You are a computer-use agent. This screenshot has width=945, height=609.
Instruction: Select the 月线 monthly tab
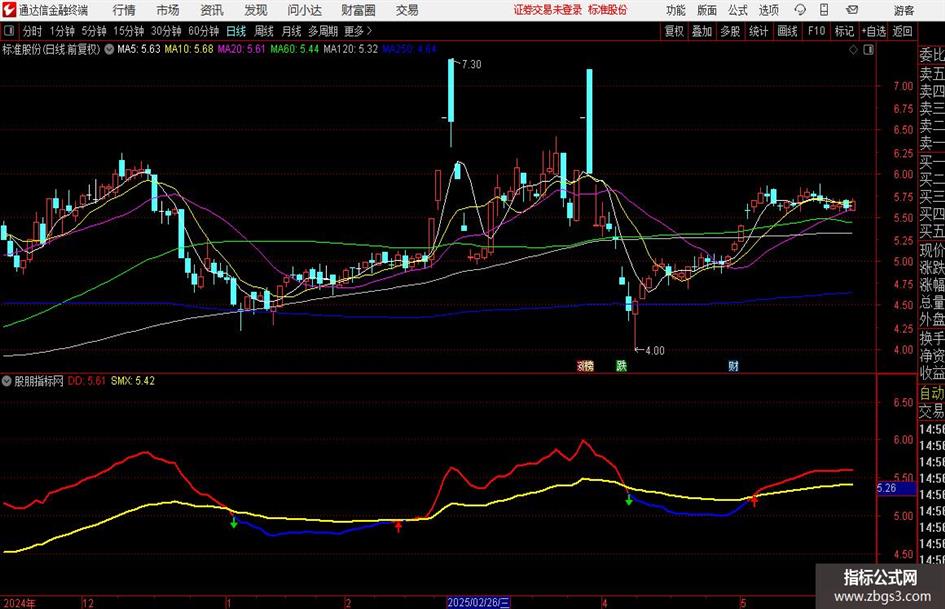[x=292, y=31]
